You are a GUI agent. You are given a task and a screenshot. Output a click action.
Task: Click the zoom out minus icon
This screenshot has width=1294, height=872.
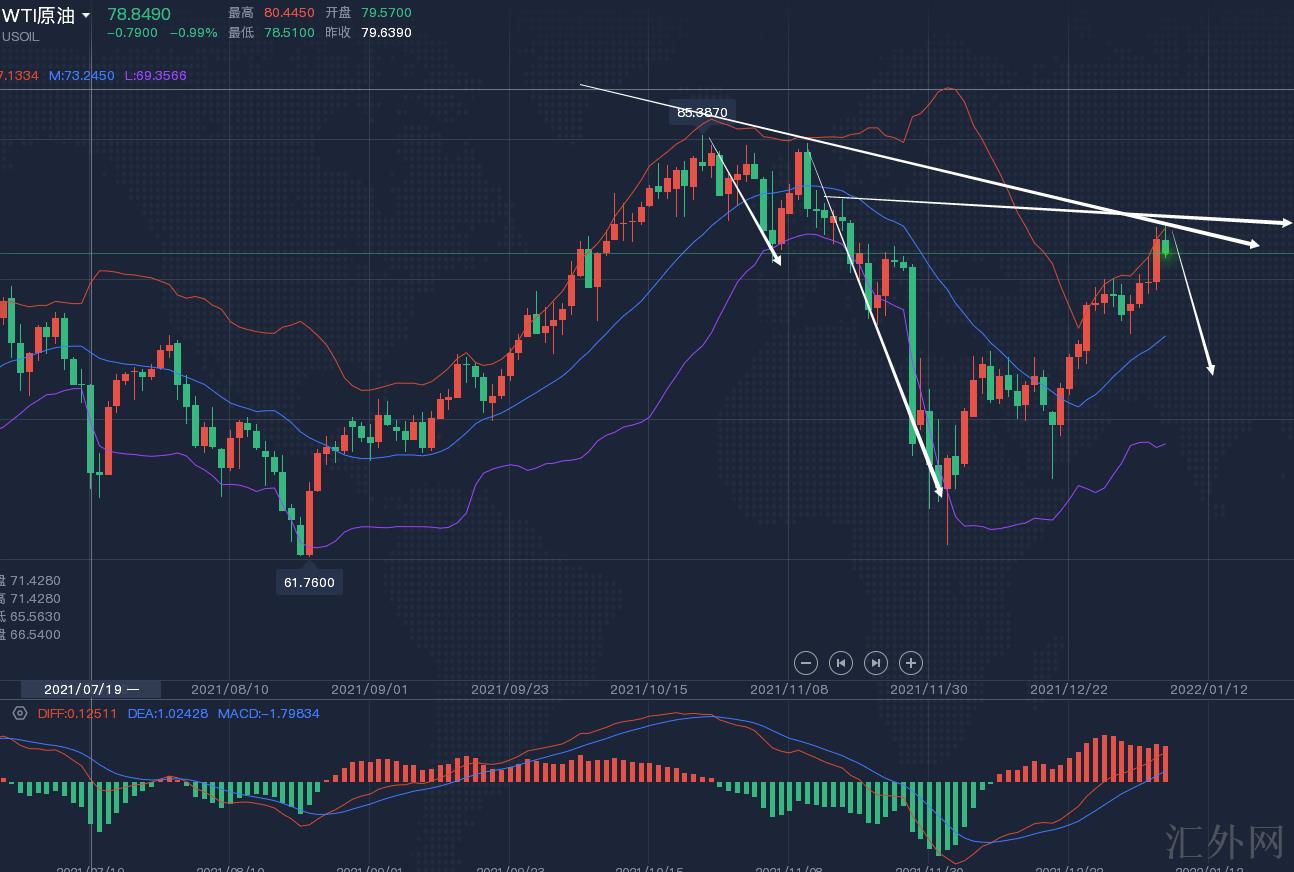click(806, 663)
